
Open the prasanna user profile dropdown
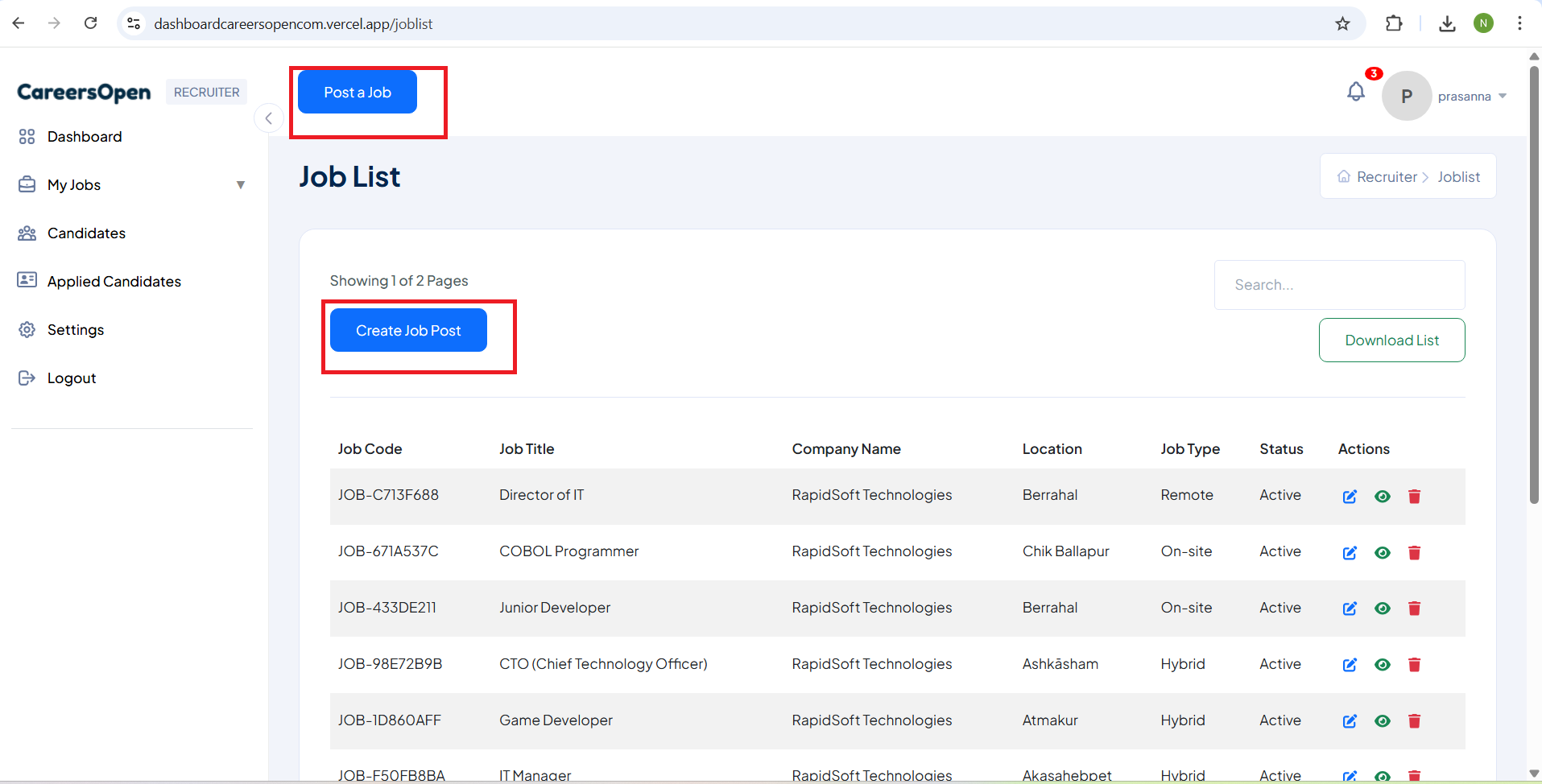[x=1470, y=97]
